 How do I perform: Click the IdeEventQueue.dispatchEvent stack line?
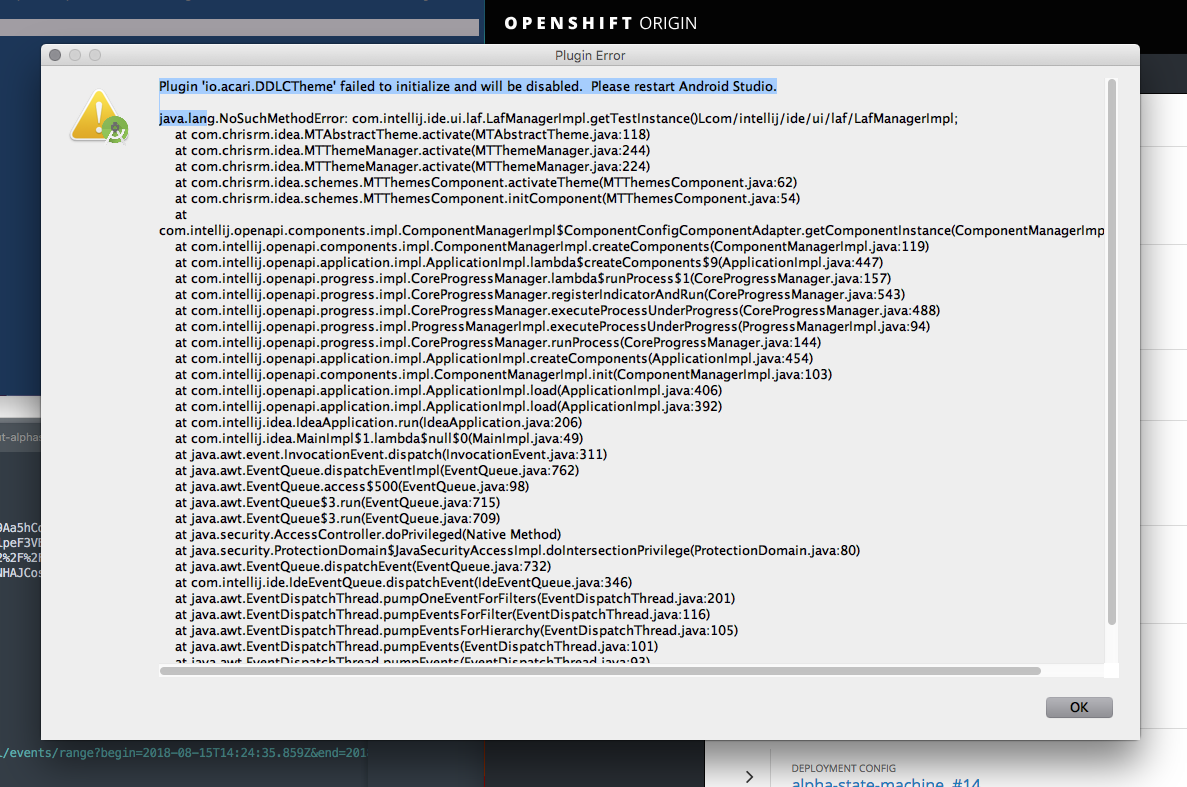(403, 582)
